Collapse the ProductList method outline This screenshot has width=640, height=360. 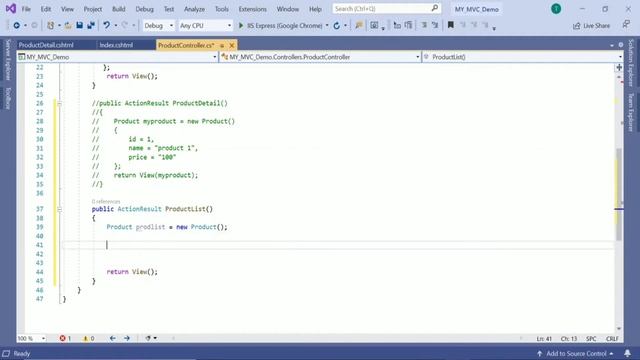click(x=60, y=209)
